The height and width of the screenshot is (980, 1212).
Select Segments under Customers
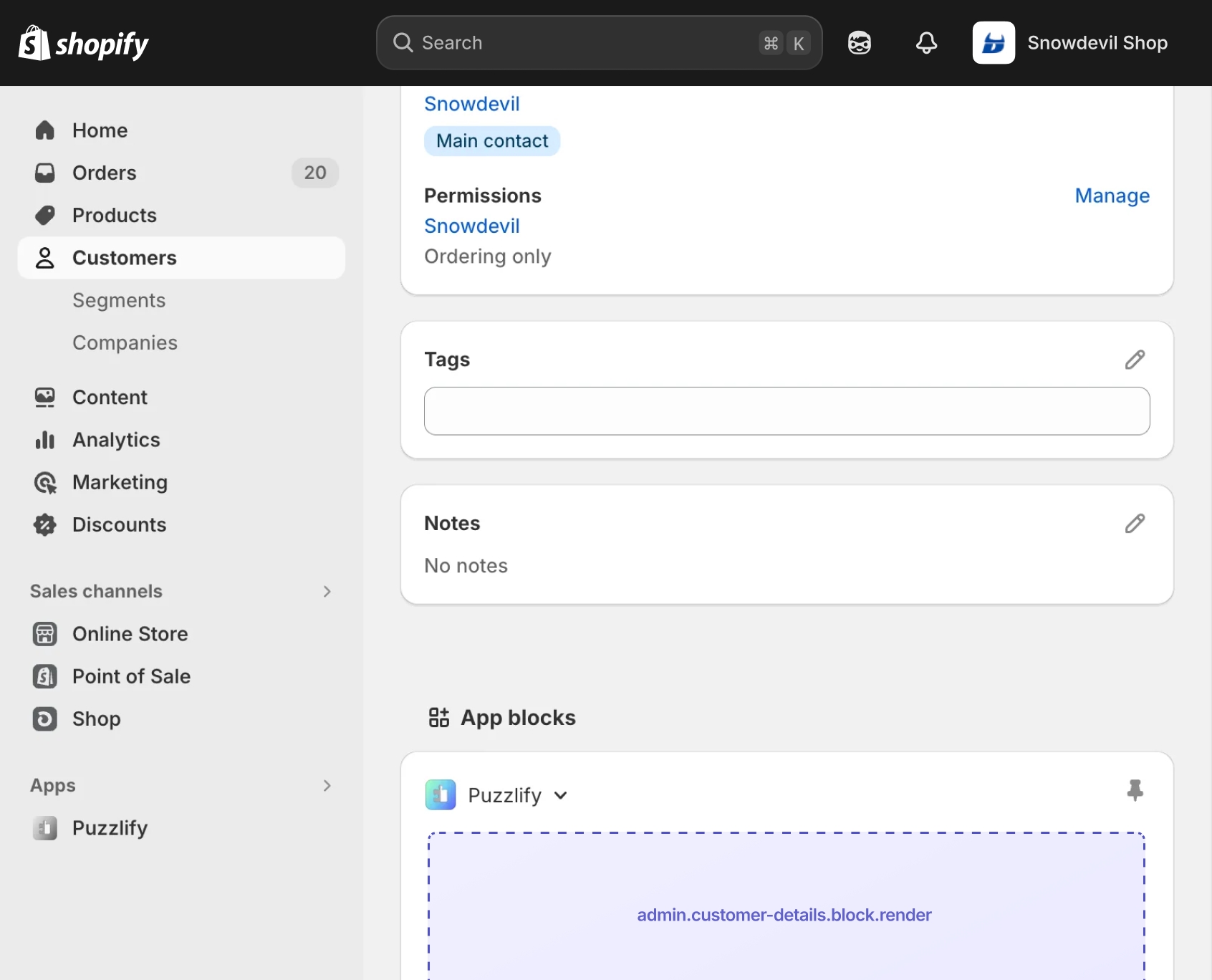point(119,300)
